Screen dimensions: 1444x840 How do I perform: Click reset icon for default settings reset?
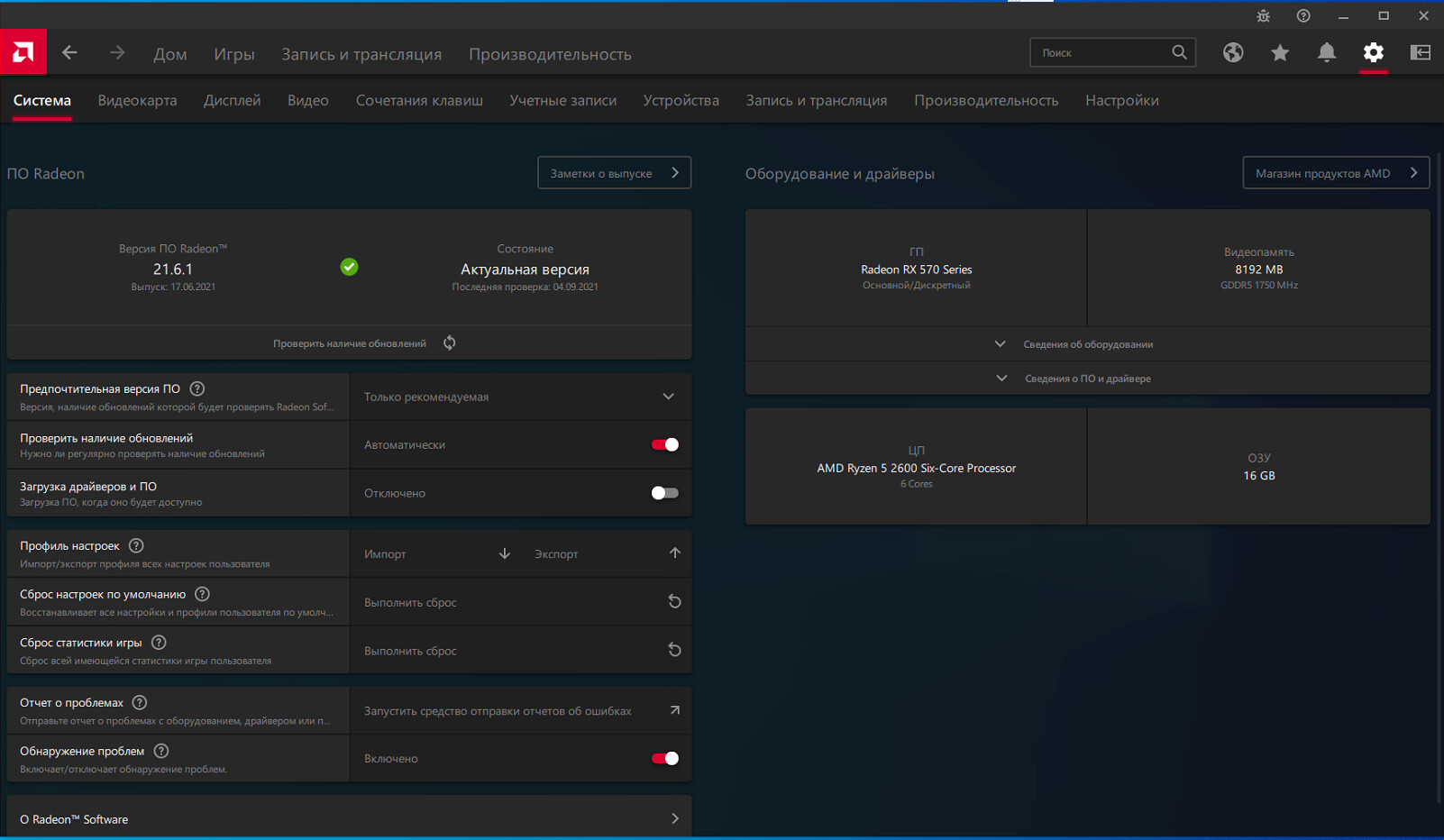[x=674, y=601]
